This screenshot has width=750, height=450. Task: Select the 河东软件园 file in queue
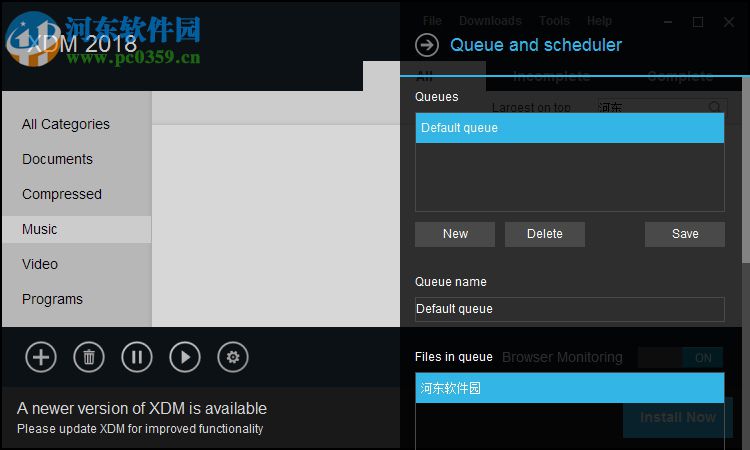click(x=570, y=388)
